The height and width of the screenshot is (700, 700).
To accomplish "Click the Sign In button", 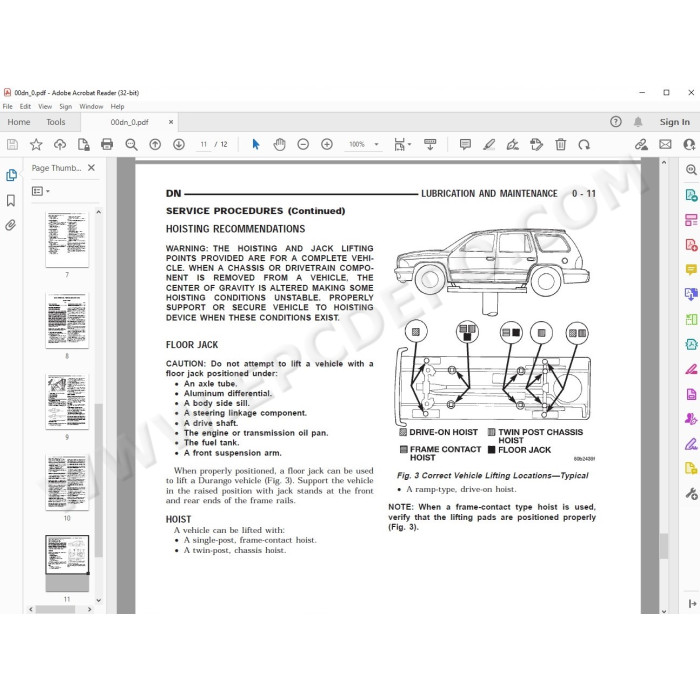I will click(675, 122).
